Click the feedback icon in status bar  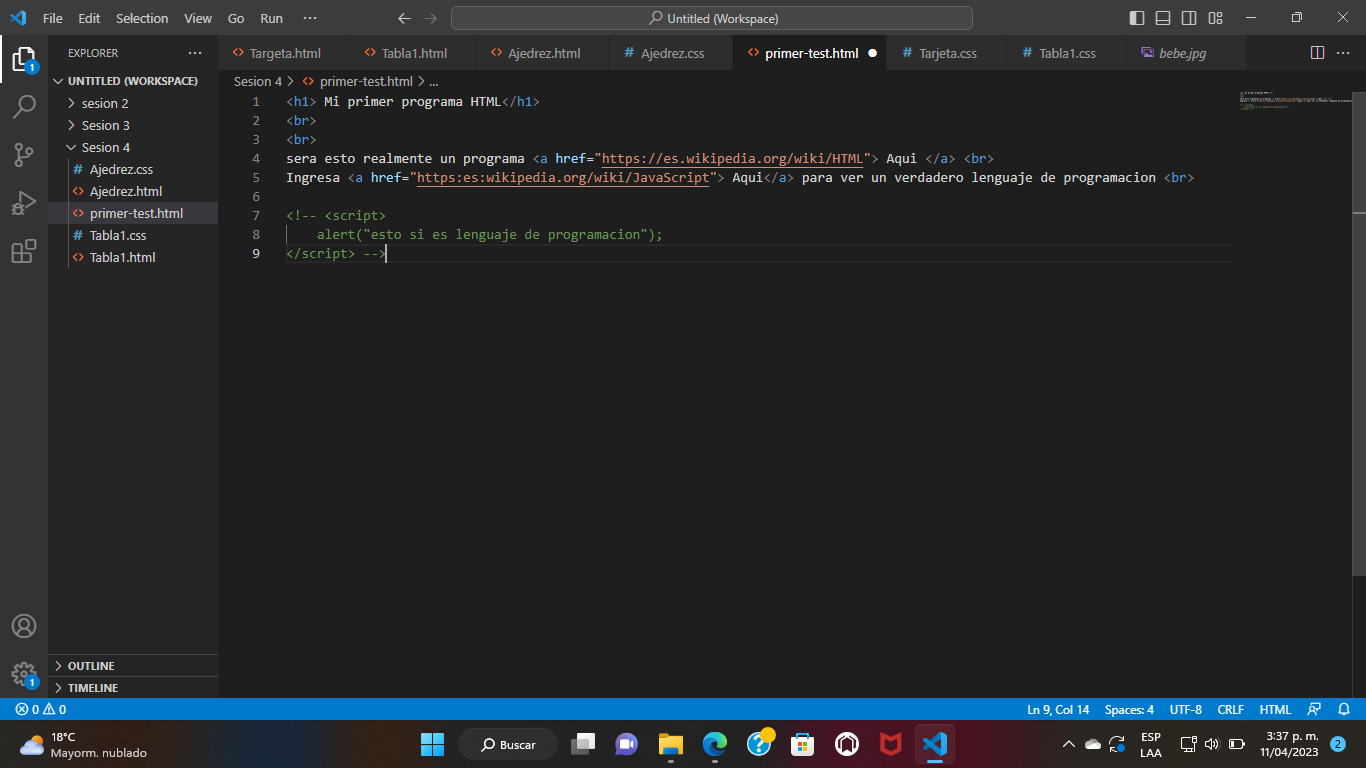click(x=1315, y=709)
